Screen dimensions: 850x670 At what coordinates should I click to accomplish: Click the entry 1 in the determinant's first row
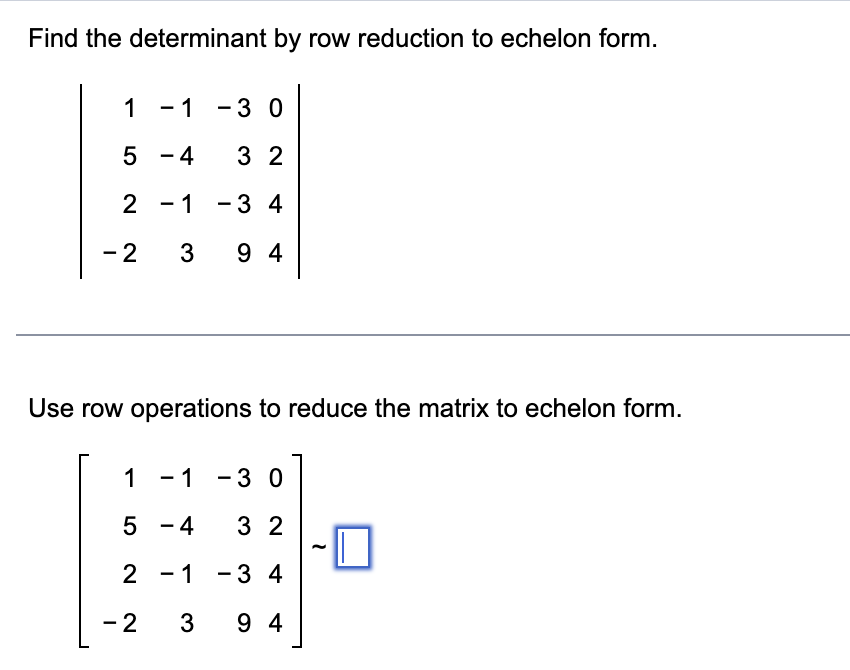(x=129, y=109)
